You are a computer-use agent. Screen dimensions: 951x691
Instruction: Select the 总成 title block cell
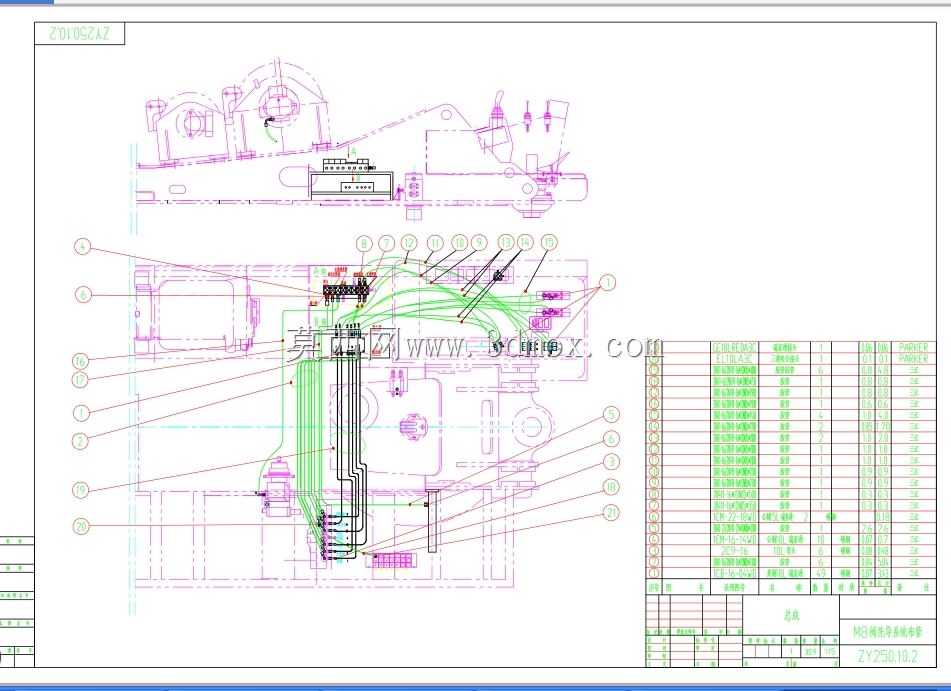(791, 615)
